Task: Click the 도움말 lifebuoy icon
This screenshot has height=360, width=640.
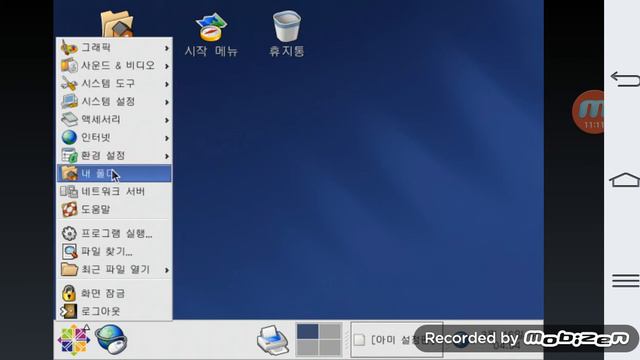Action: tap(69, 209)
